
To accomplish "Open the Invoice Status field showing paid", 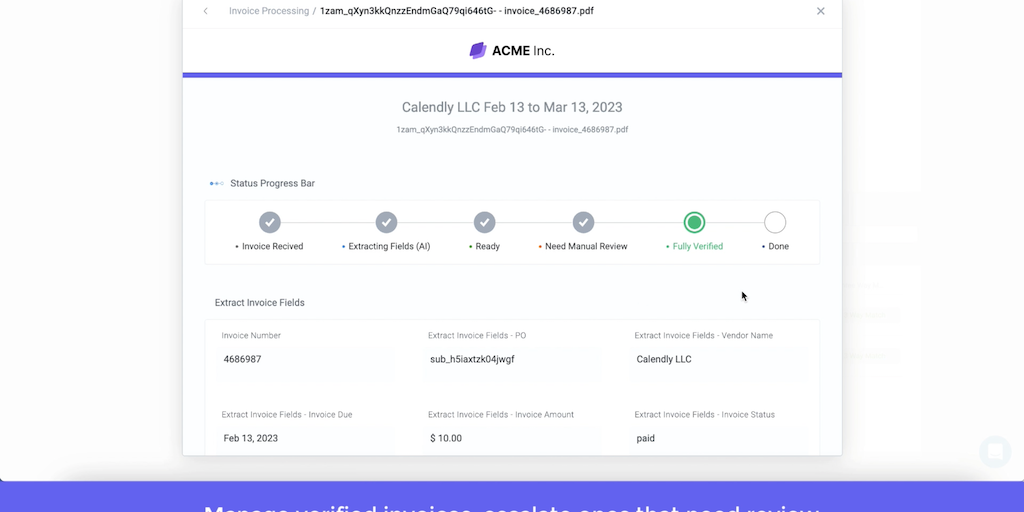I will pos(646,438).
